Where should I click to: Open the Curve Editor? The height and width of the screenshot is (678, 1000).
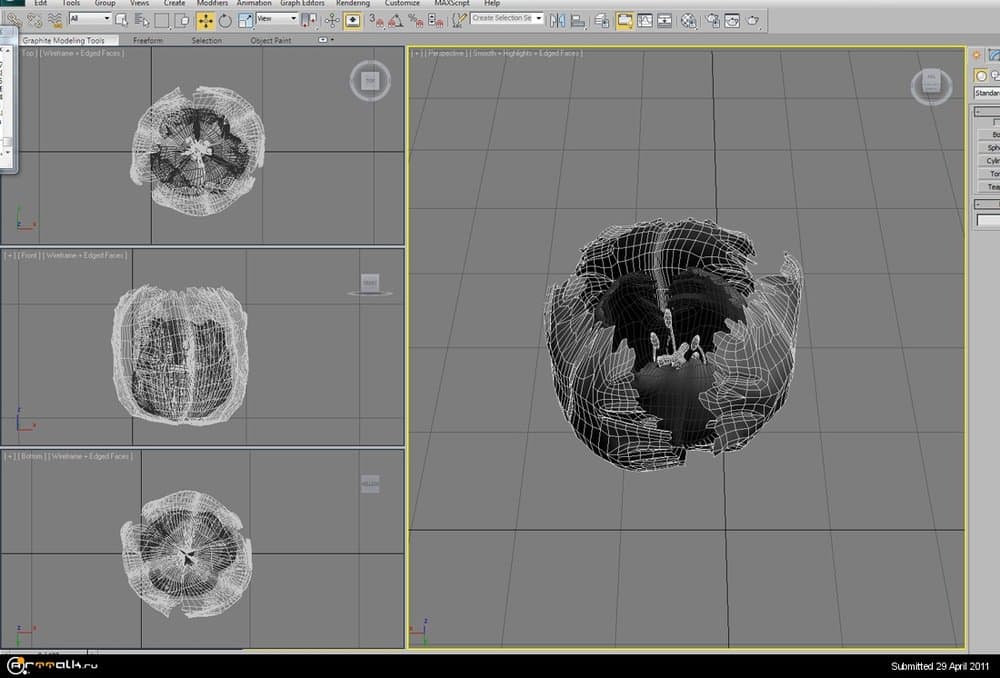click(645, 20)
